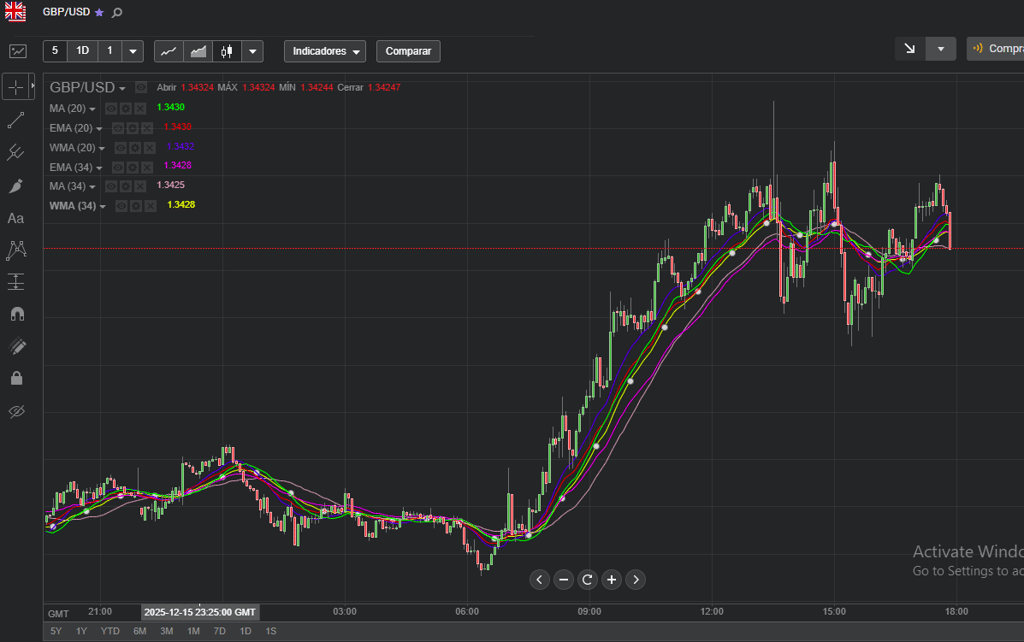The height and width of the screenshot is (642, 1024).
Task: Remove the WMA (20) indicator
Action: click(x=150, y=148)
